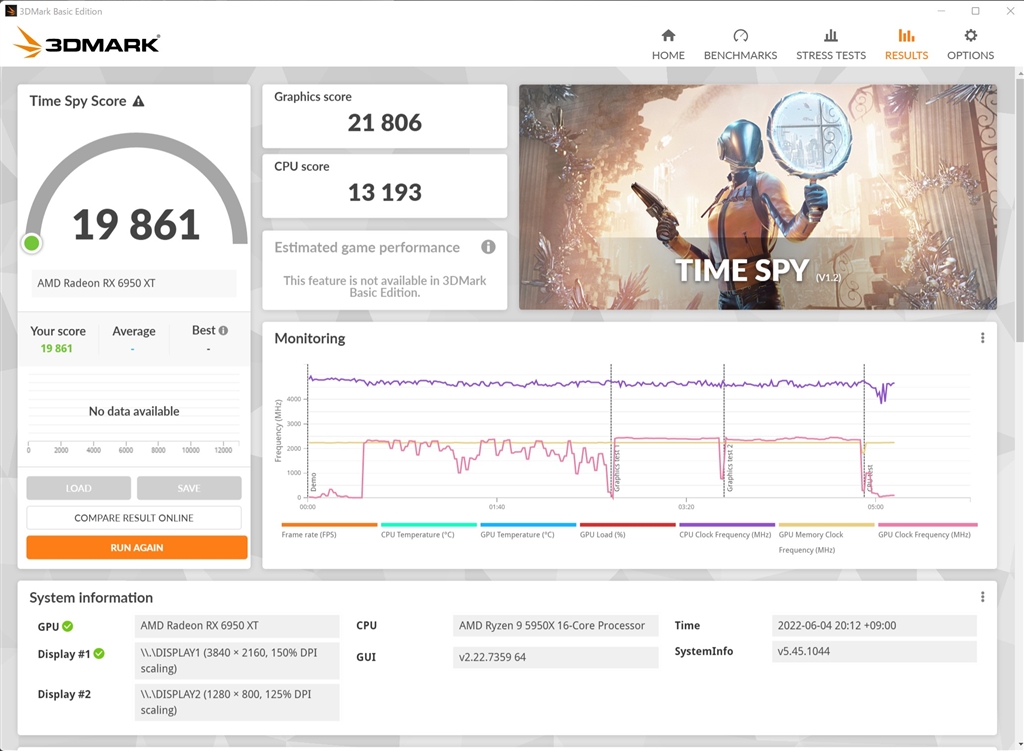This screenshot has height=751, width=1024.
Task: Click the GPU green checkmark icon
Action: coord(68,626)
